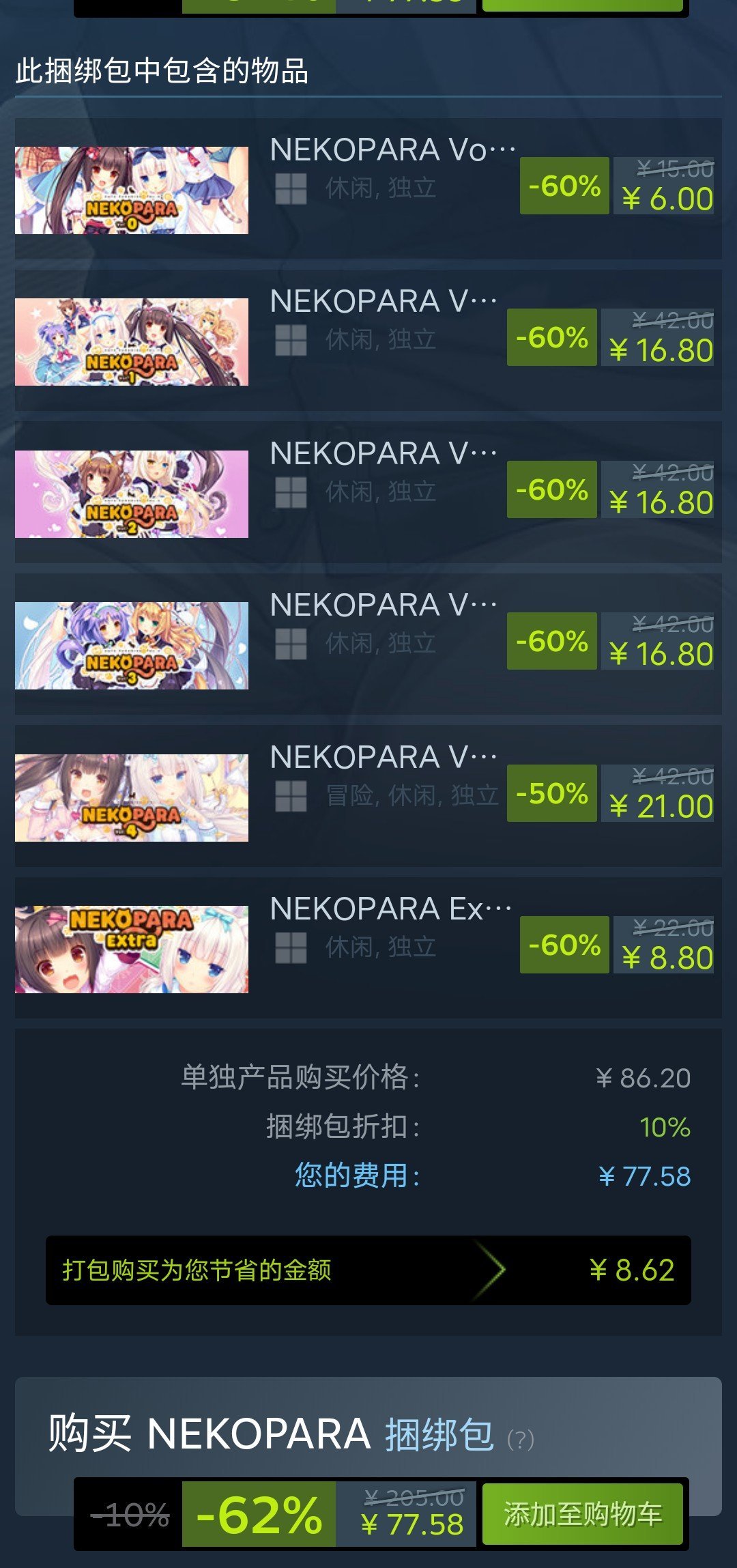The height and width of the screenshot is (1568, 737).
Task: Click Windows icon beside NEKOPARA Vol. 0
Action: pyautogui.click(x=291, y=189)
